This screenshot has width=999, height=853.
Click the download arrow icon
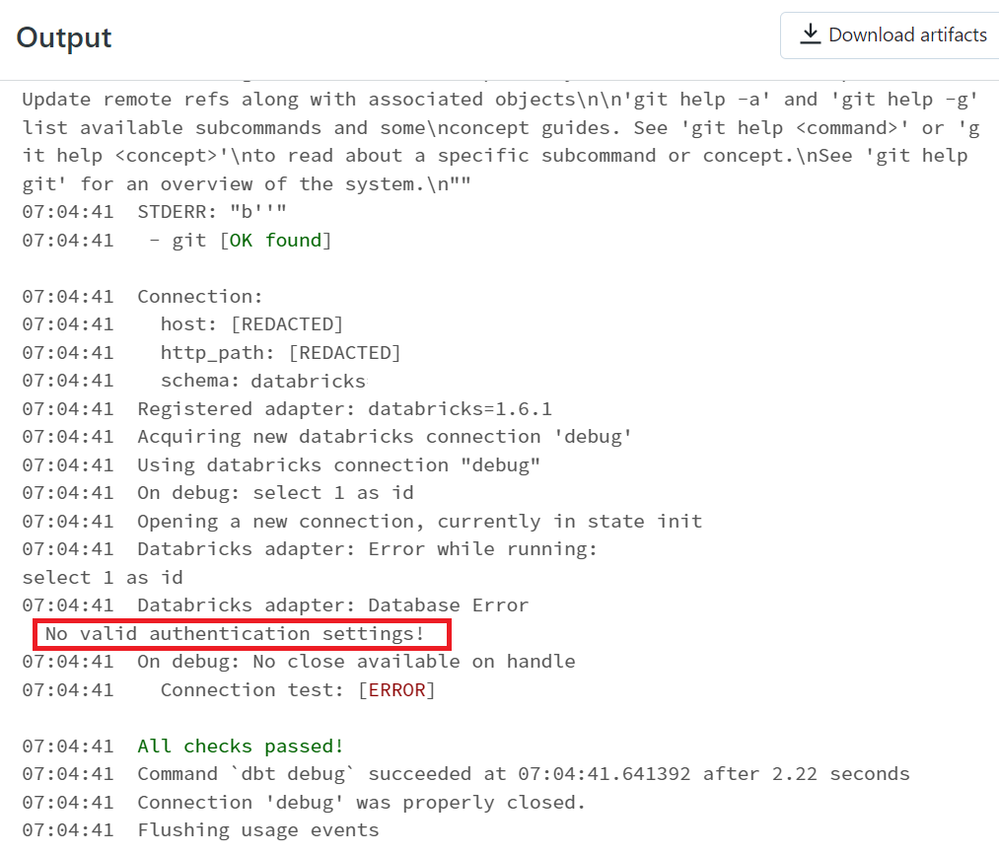[810, 34]
